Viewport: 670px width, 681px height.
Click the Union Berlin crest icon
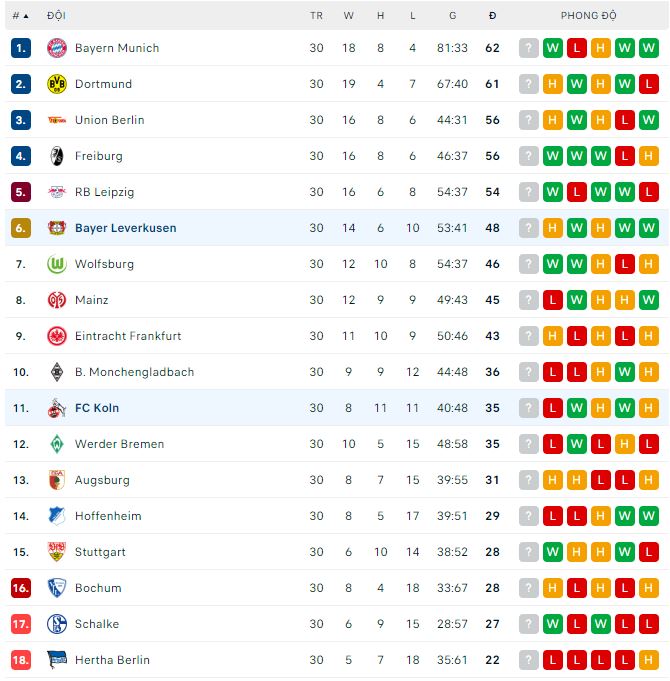[x=56, y=120]
